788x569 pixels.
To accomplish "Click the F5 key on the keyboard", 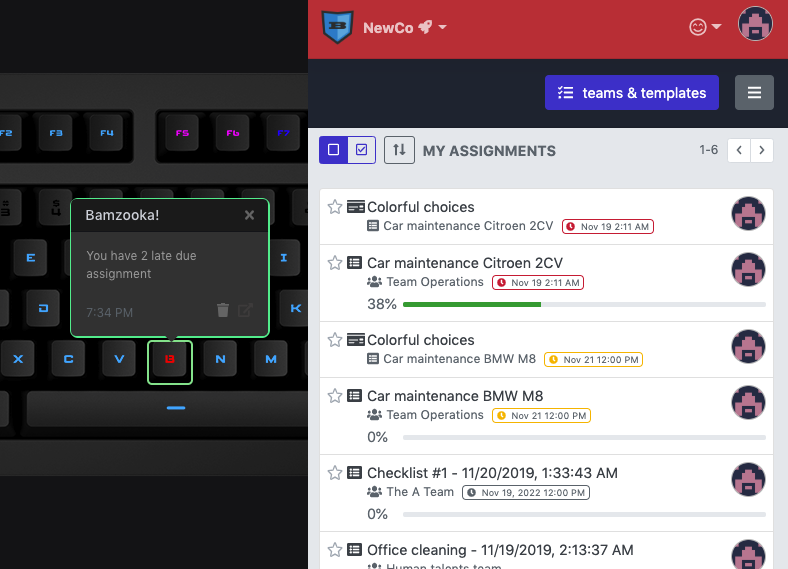I will click(x=182, y=133).
